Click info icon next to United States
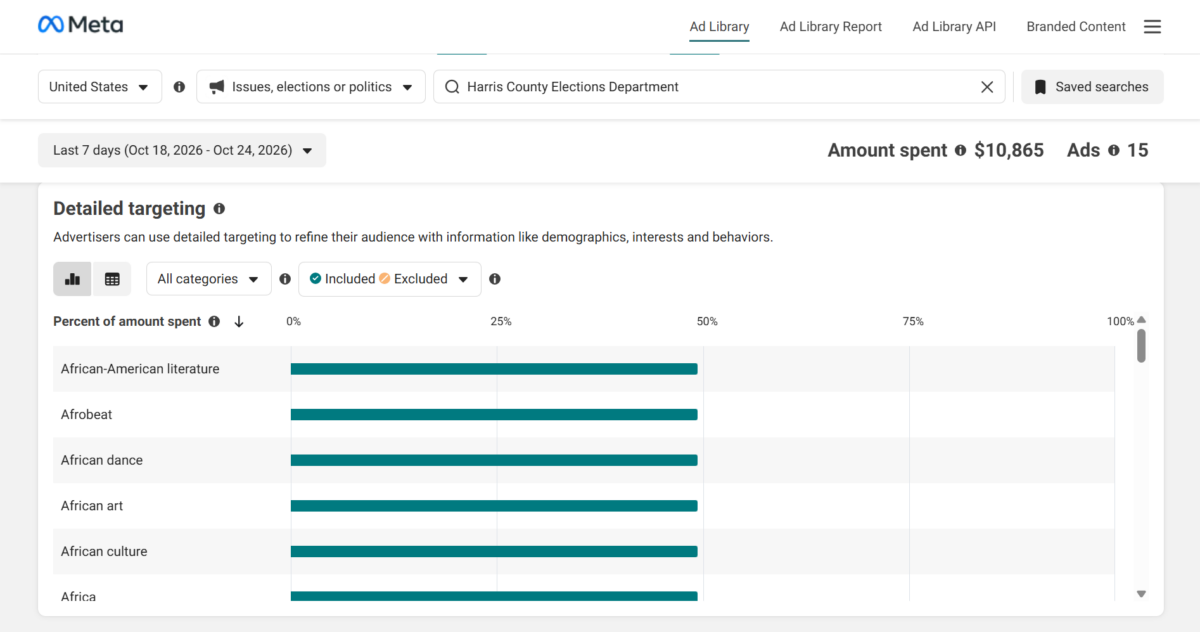The width and height of the screenshot is (1200, 632). tap(179, 87)
